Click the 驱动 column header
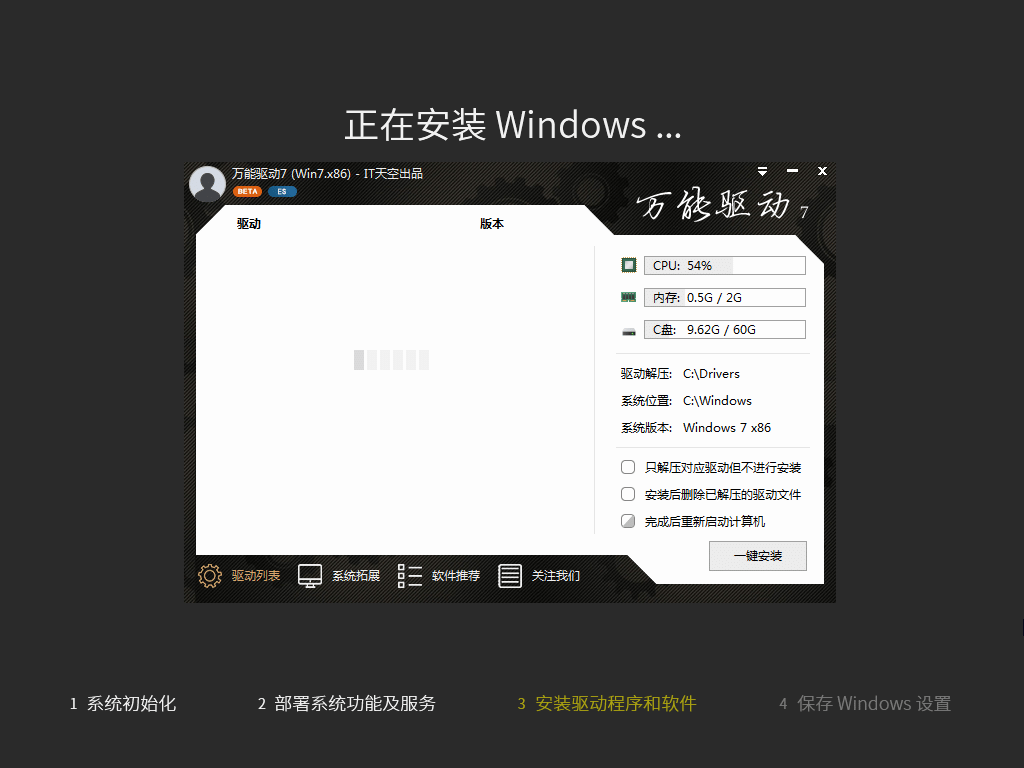This screenshot has height=768, width=1024. pos(249,223)
